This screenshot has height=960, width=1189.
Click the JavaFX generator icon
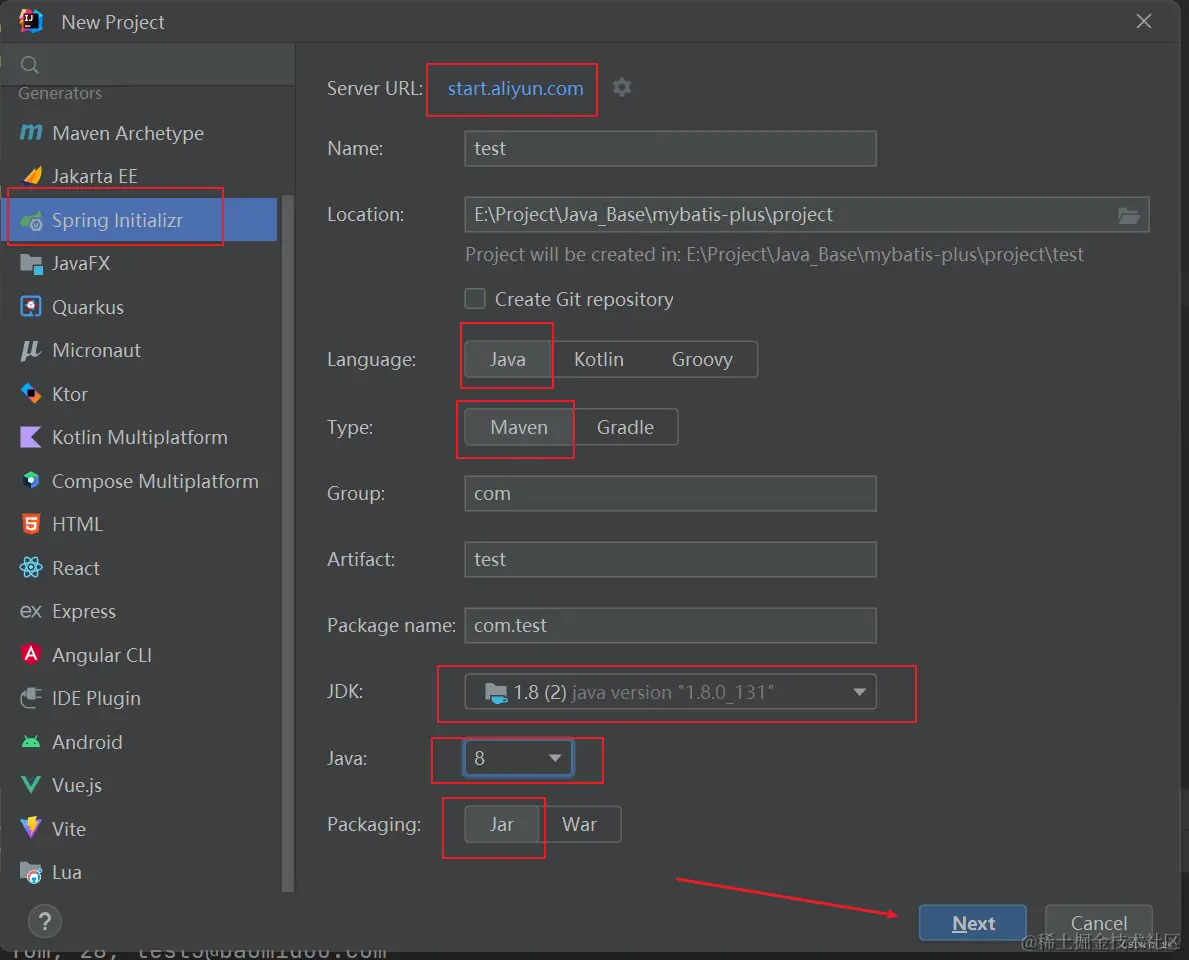coord(31,264)
